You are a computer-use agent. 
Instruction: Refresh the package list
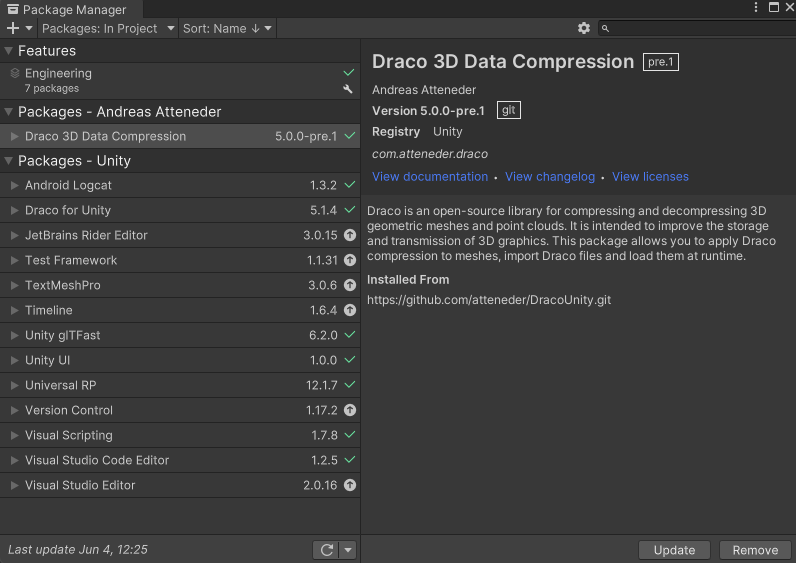(x=326, y=550)
